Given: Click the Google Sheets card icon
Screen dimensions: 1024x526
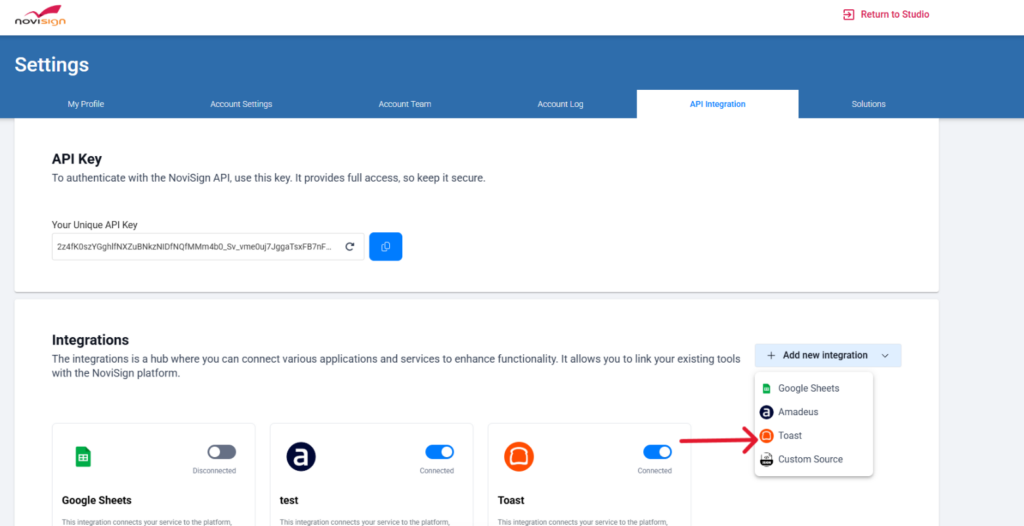Looking at the screenshot, I should [83, 457].
